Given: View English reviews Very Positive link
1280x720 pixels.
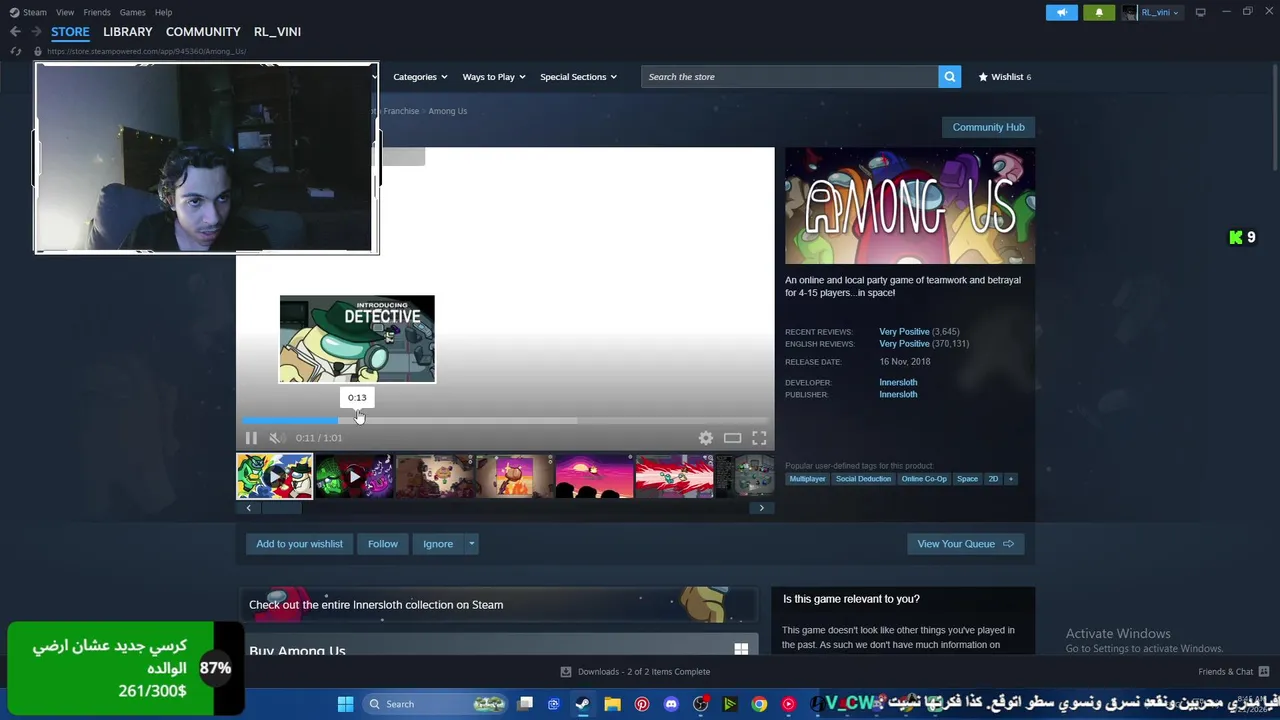Looking at the screenshot, I should point(904,344).
